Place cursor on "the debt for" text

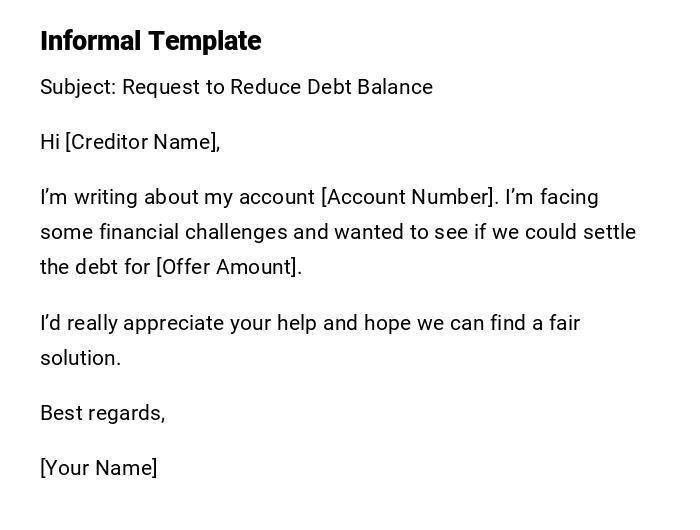tap(95, 267)
